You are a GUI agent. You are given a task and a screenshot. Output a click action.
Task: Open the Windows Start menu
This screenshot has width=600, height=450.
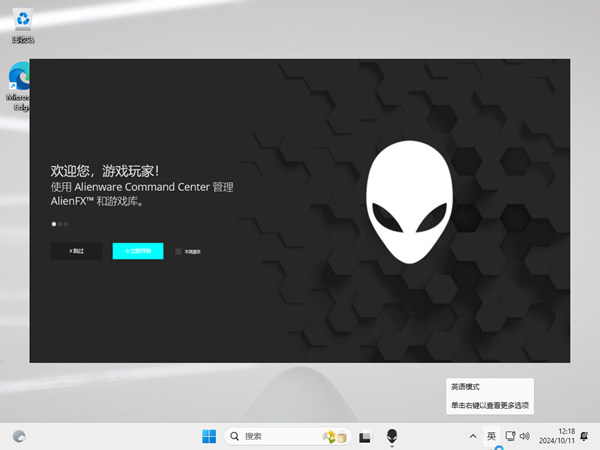pyautogui.click(x=209, y=436)
